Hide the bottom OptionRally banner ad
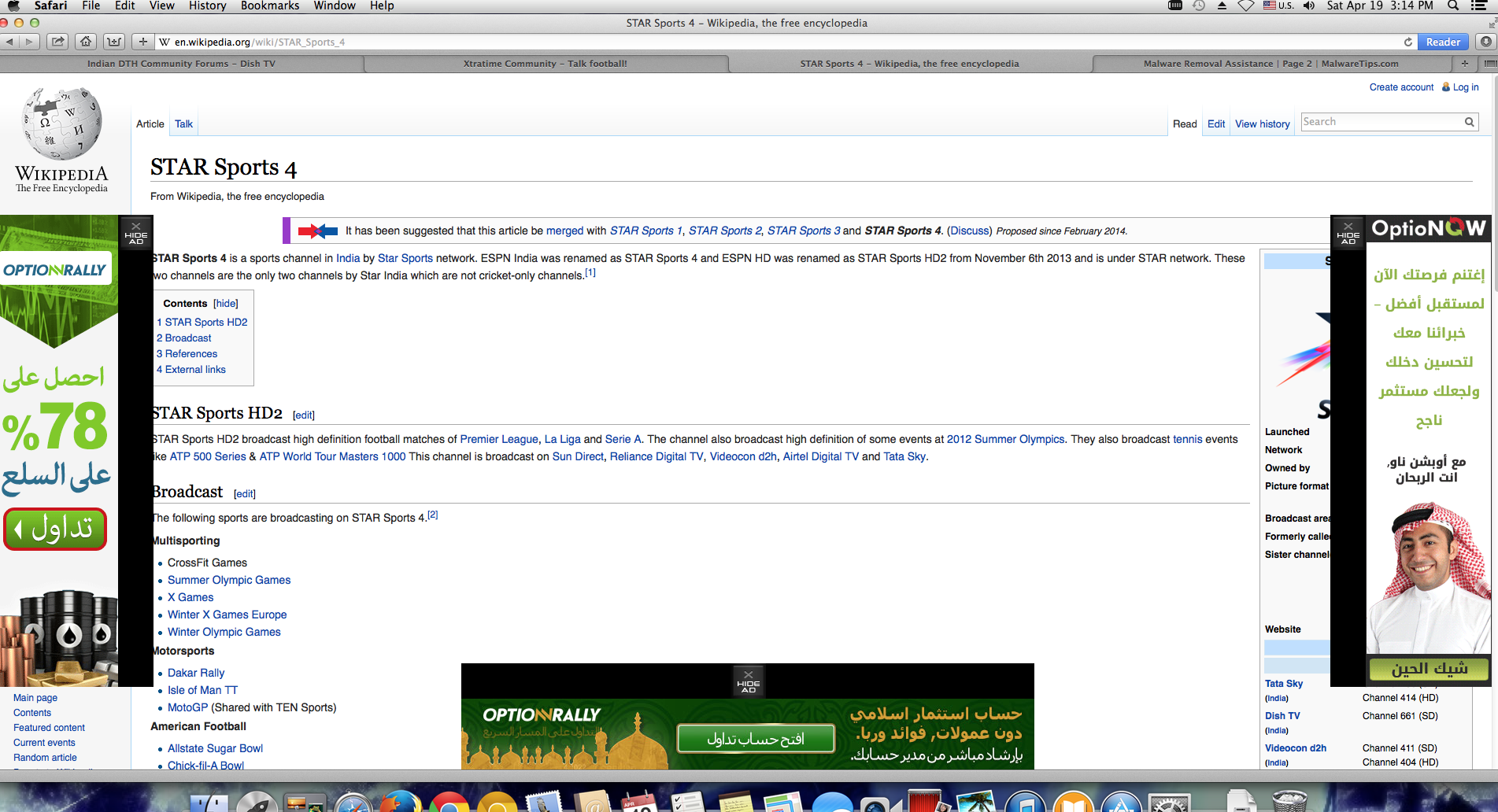 pyautogui.click(x=748, y=681)
